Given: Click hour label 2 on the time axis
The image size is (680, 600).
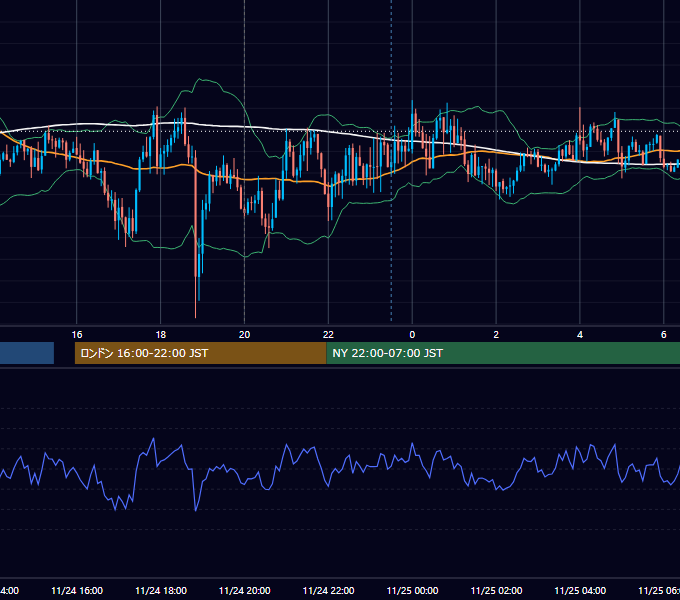Looking at the screenshot, I should (496, 335).
